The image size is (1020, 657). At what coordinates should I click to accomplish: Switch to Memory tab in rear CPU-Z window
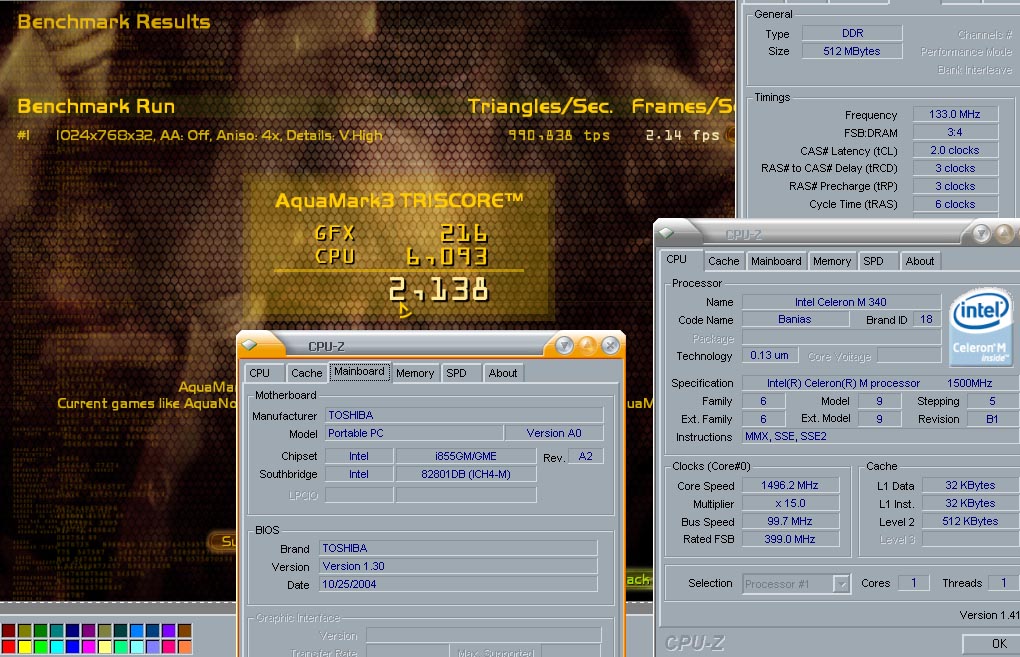pyautogui.click(x=831, y=261)
